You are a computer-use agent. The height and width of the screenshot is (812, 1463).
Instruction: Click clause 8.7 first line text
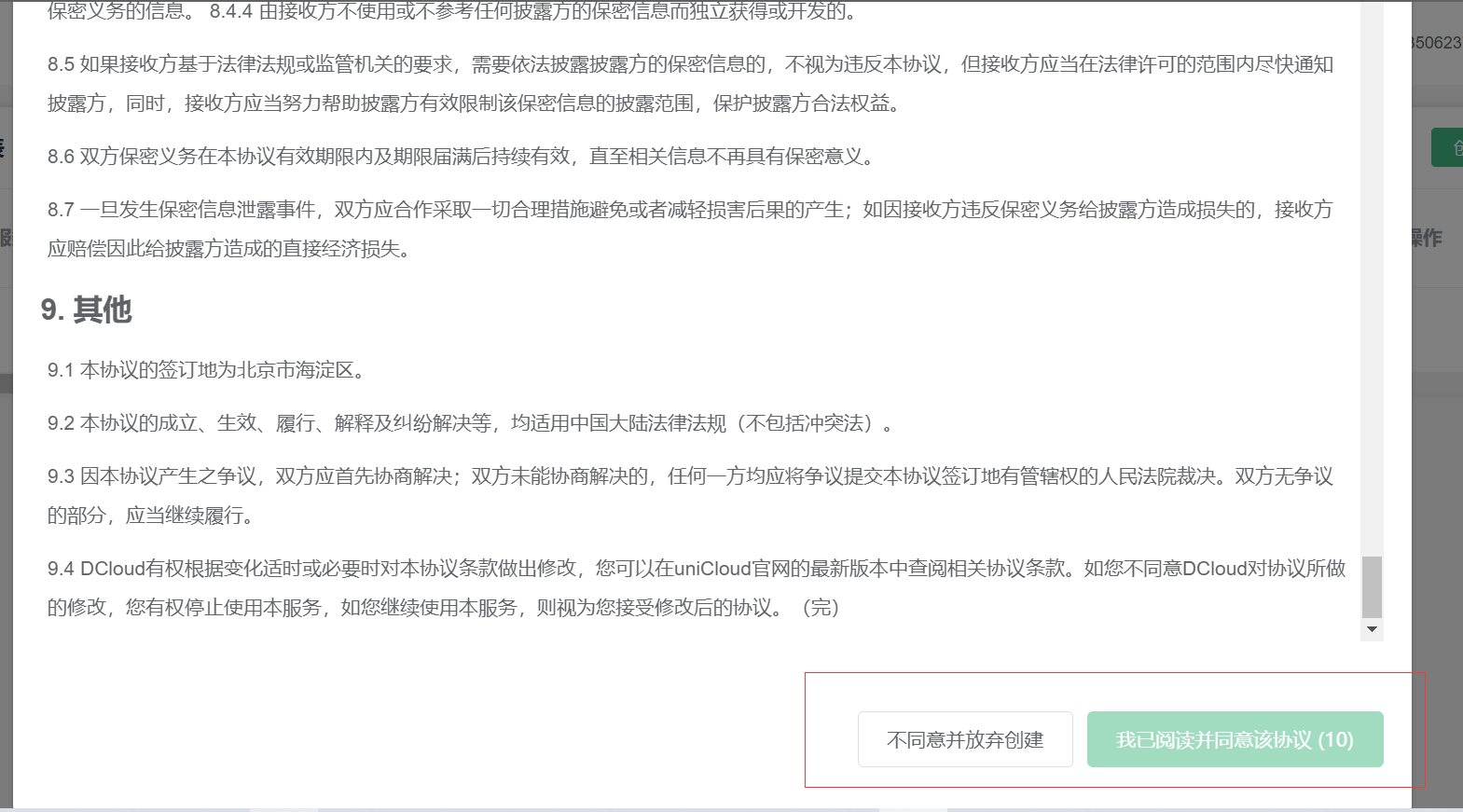(690, 210)
